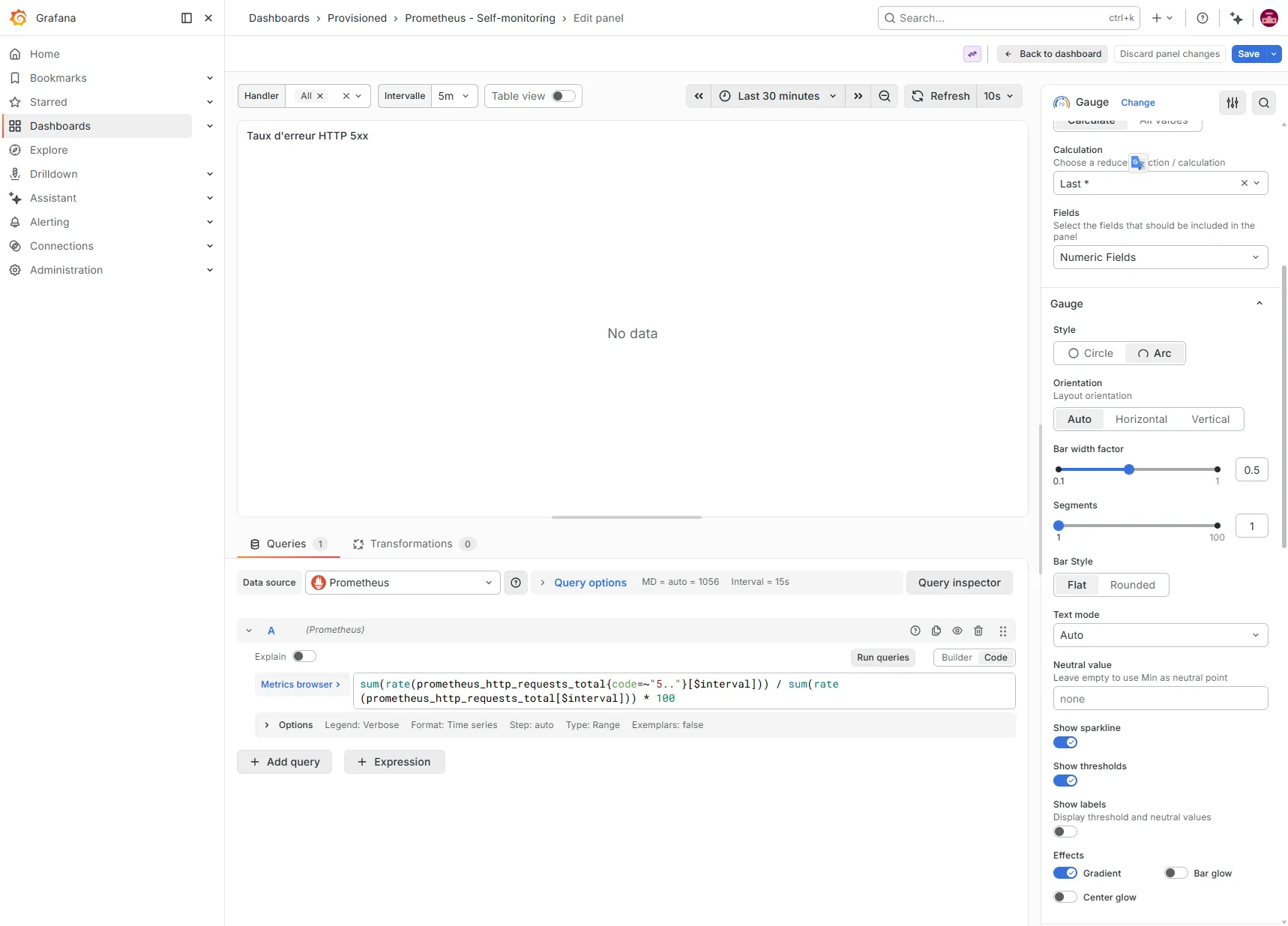The height and width of the screenshot is (926, 1288).
Task: Open the Text mode dropdown
Action: [1161, 635]
